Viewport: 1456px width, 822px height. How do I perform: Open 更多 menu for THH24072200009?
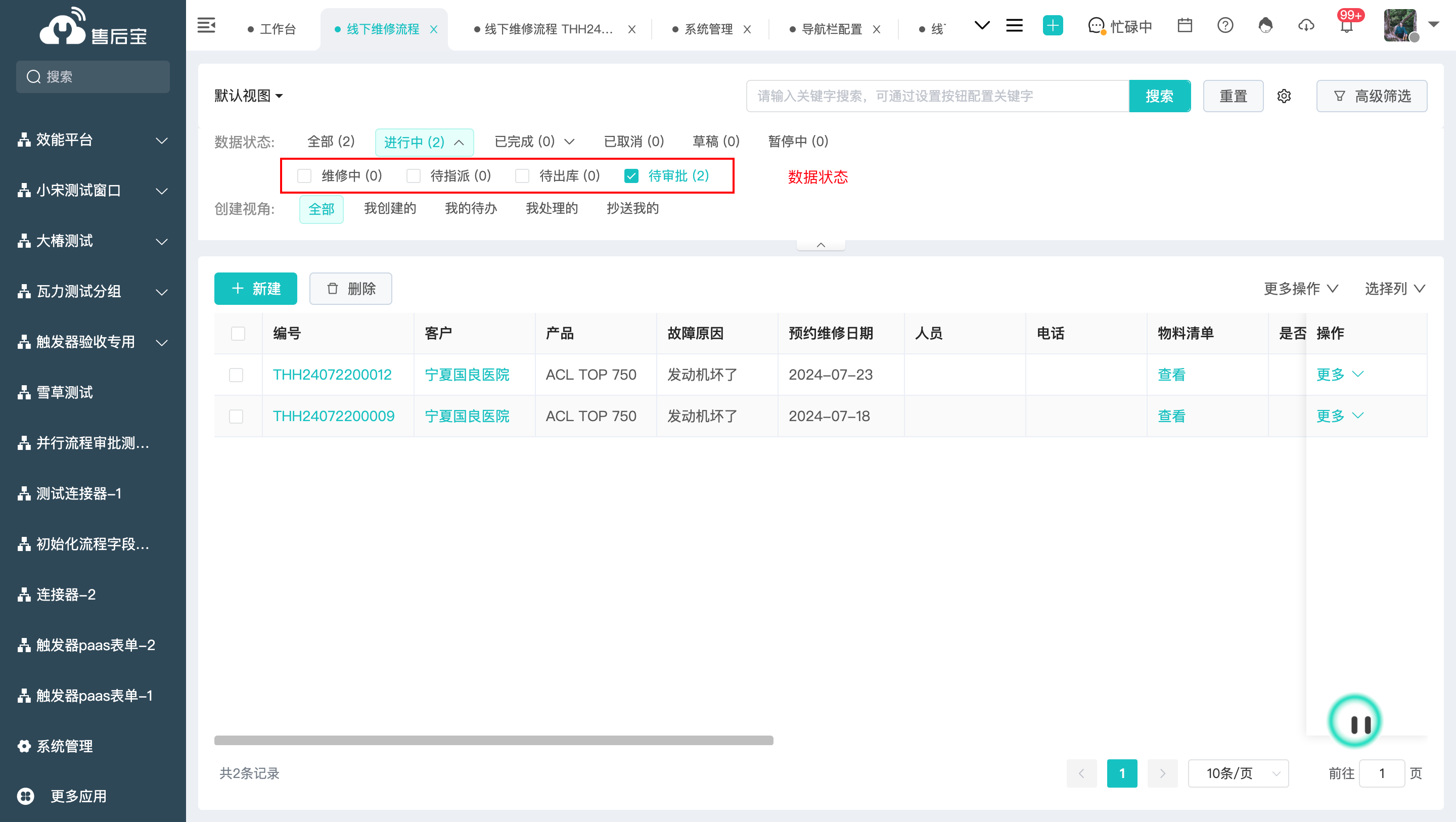pyautogui.click(x=1340, y=416)
